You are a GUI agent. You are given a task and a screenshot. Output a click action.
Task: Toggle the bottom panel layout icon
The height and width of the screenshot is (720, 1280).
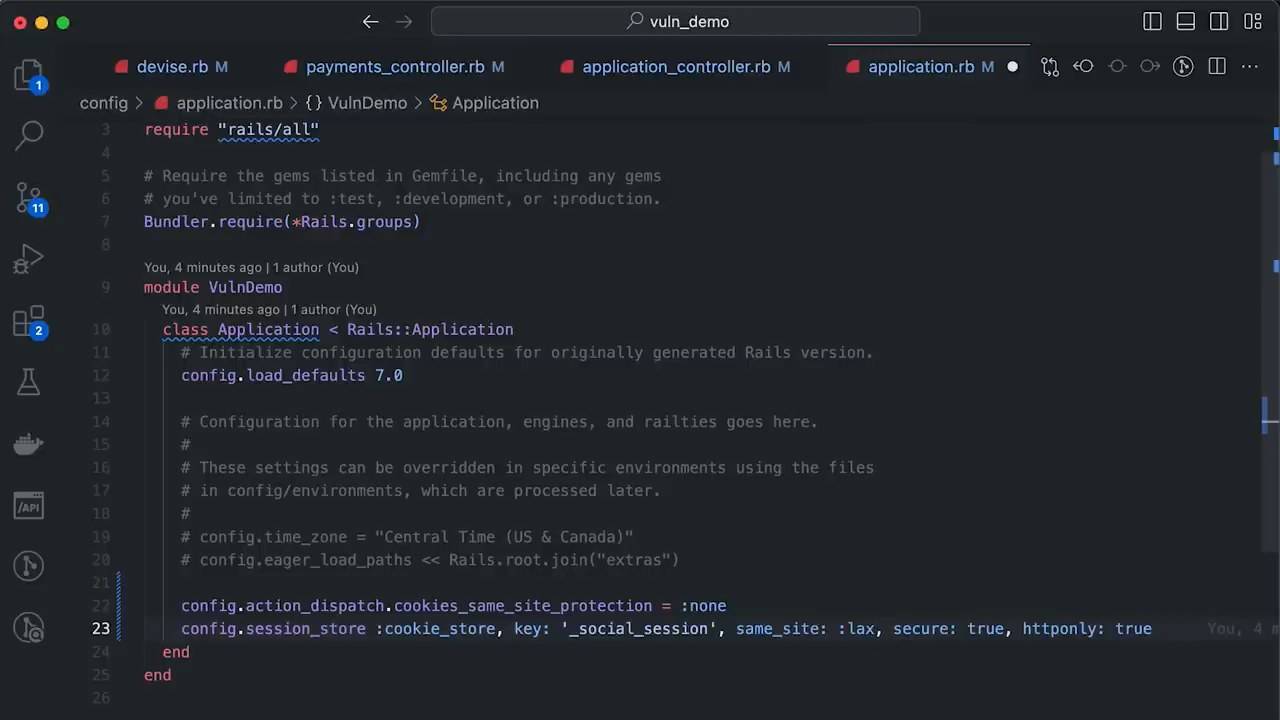1186,21
